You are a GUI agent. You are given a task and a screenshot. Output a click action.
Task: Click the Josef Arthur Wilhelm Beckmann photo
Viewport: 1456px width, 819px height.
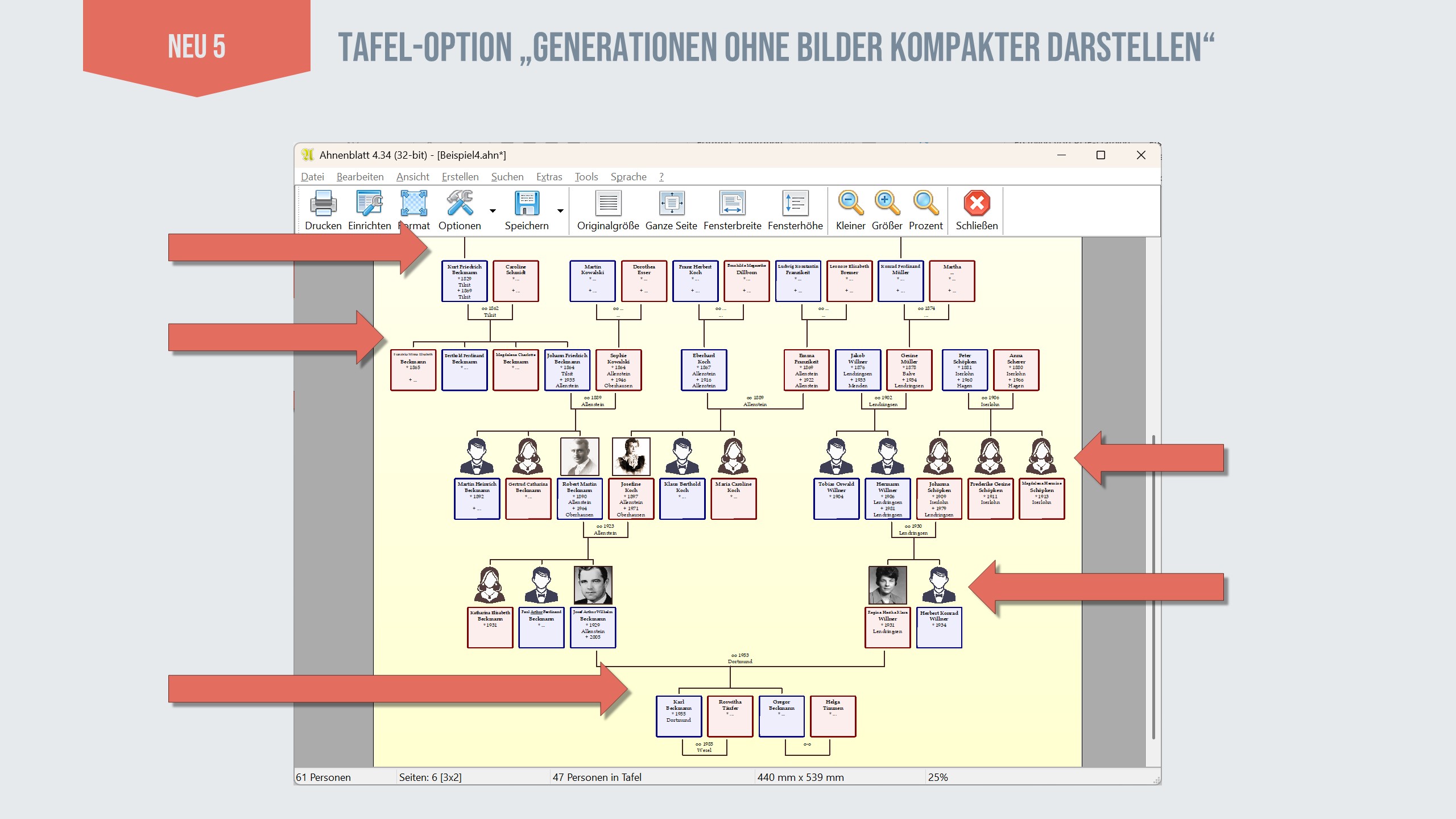click(x=593, y=585)
